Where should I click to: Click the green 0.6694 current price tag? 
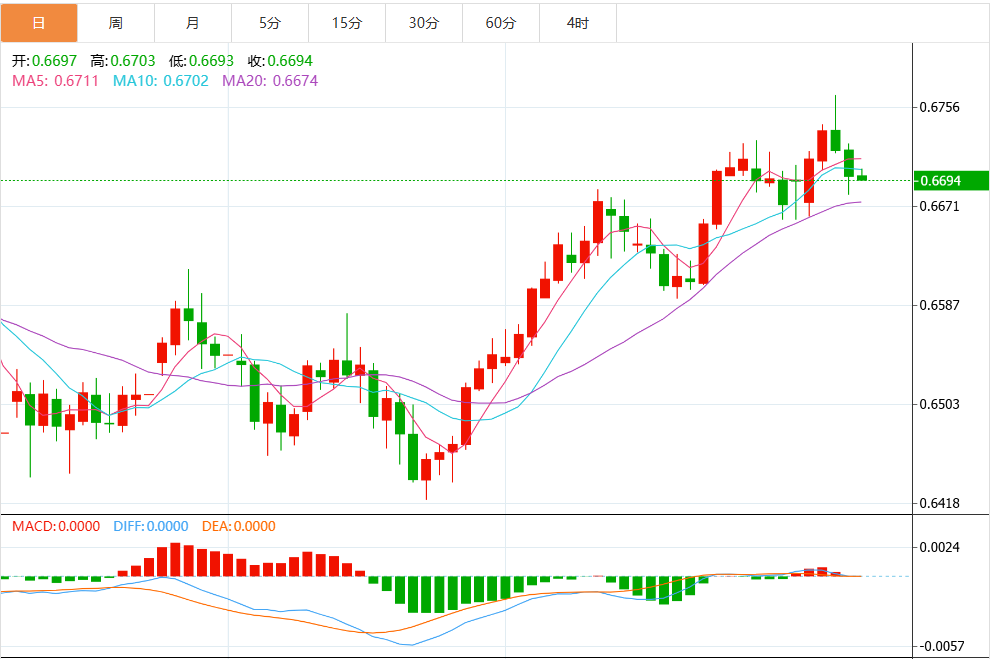coord(951,181)
